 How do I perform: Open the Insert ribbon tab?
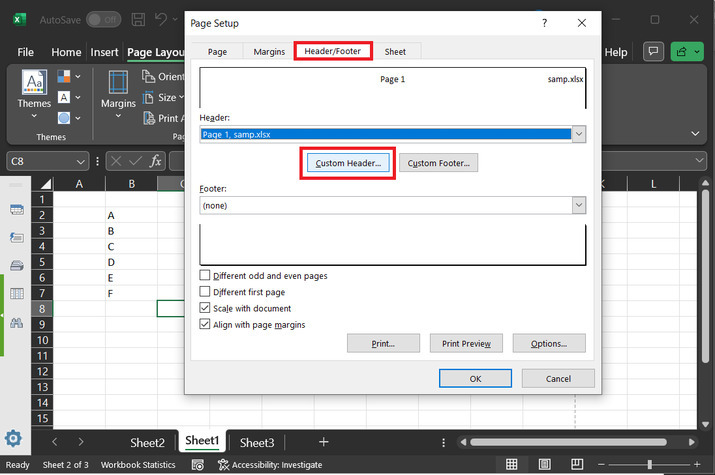click(104, 52)
